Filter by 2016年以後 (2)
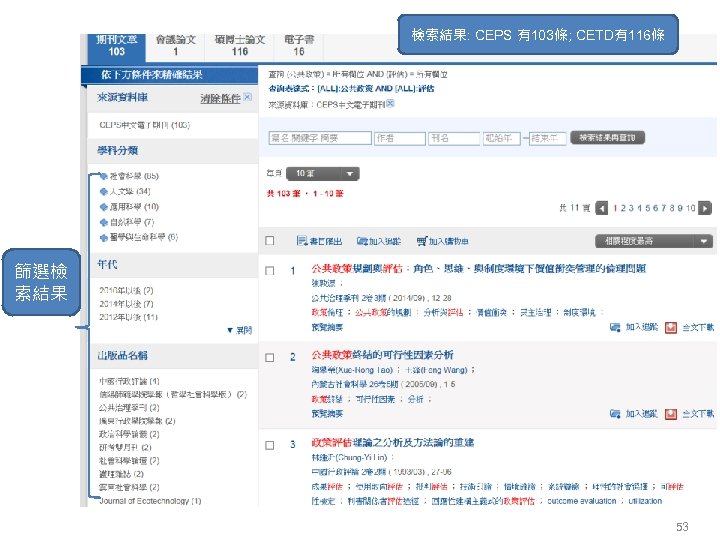 [126, 290]
